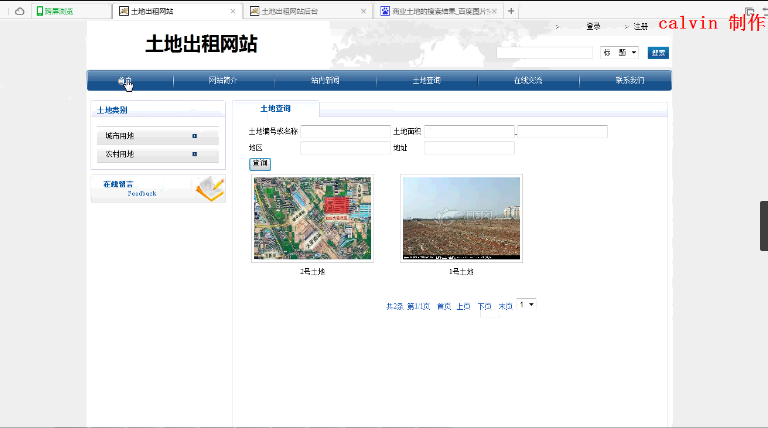Viewport: 768px width, 428px height.
Task: Click the blue 搜索 search button
Action: 658,53
